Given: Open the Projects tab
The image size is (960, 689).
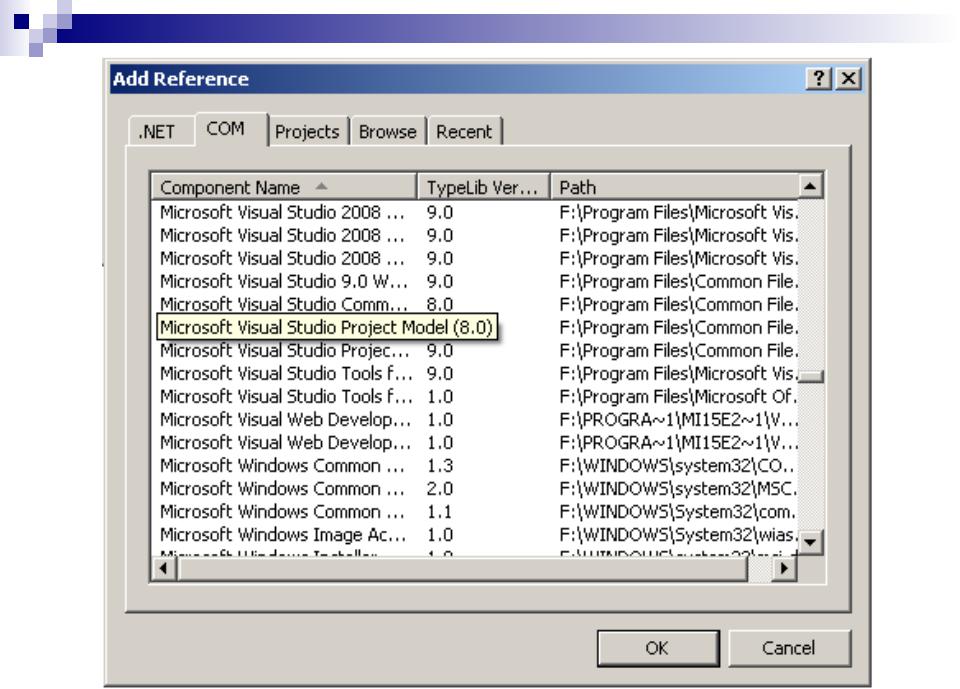Looking at the screenshot, I should click(308, 132).
